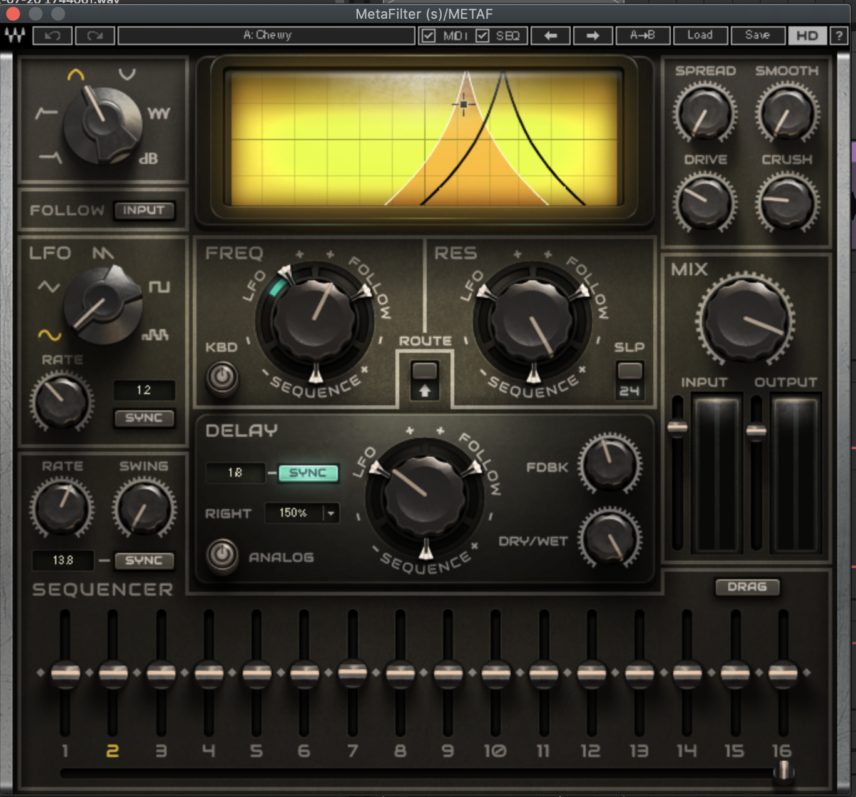Click the RES sequence modulation marker
The image size is (856, 797).
[533, 374]
